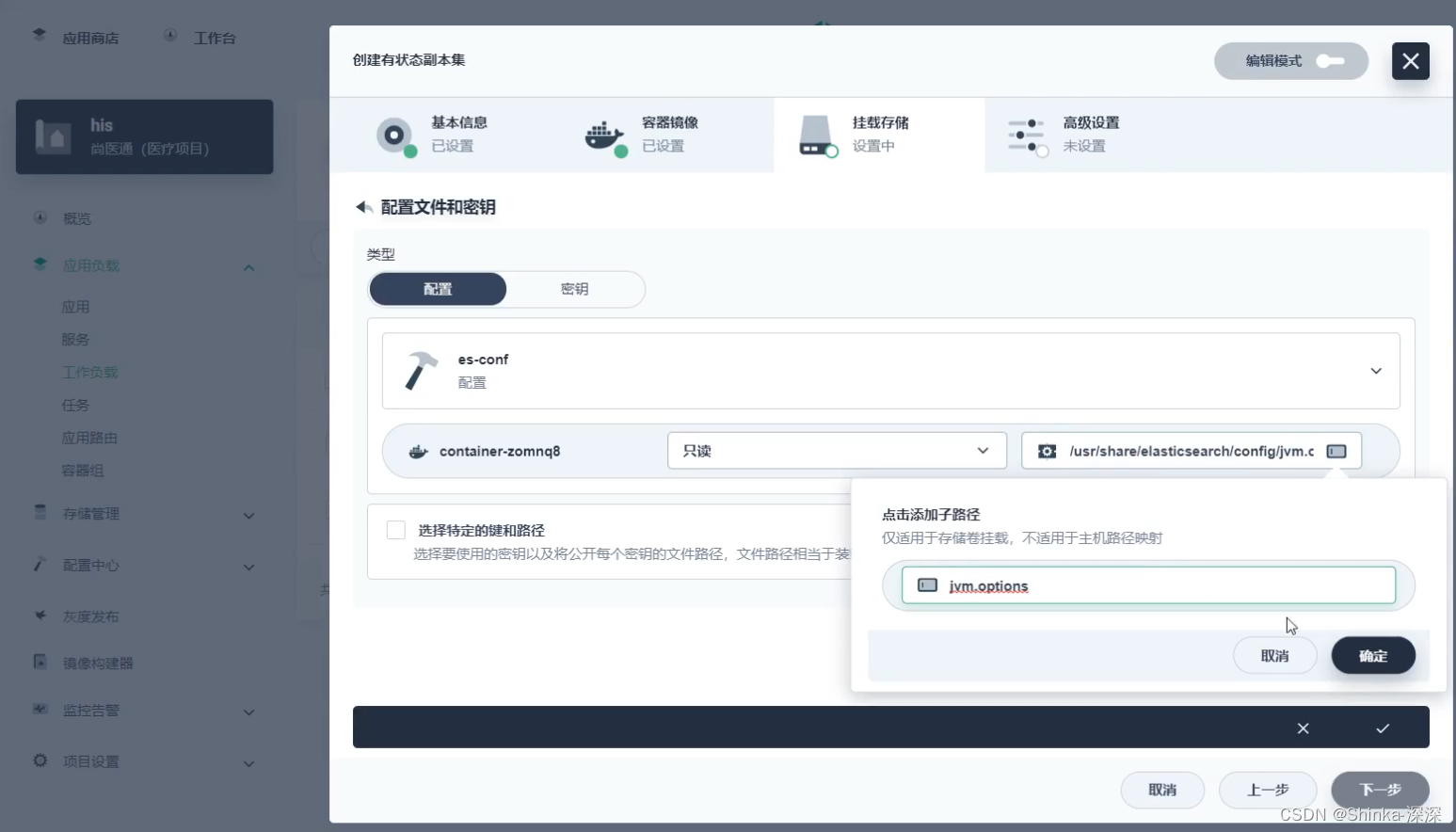Click the back arrow beside 配置文件和密钥
This screenshot has height=832, width=1456.
click(364, 207)
